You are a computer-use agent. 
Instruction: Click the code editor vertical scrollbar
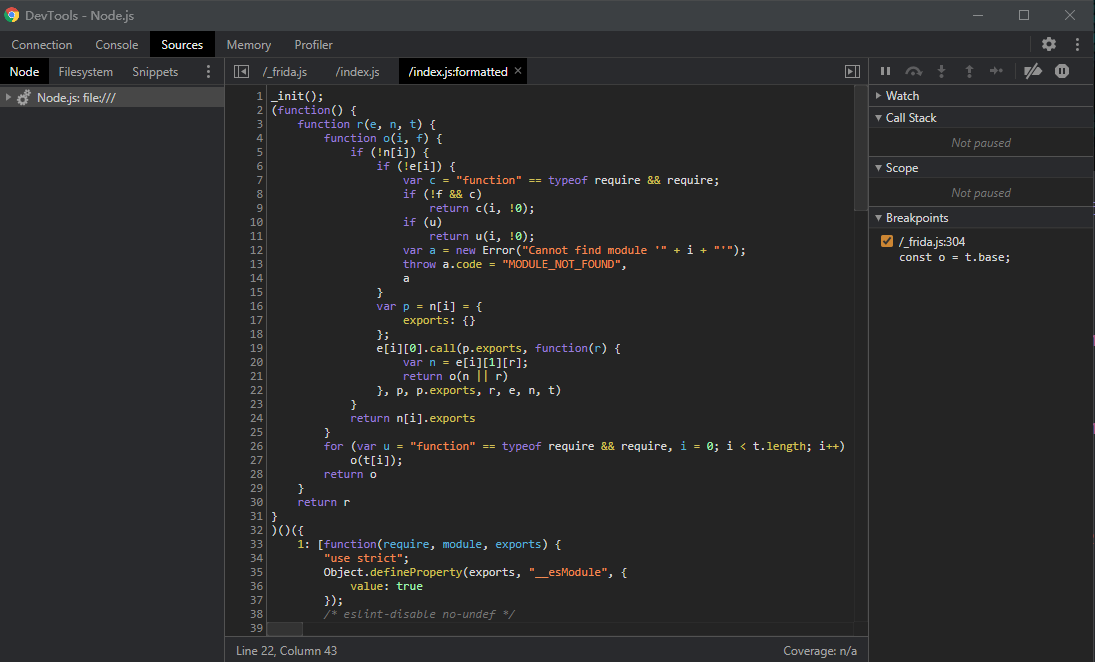(x=861, y=150)
